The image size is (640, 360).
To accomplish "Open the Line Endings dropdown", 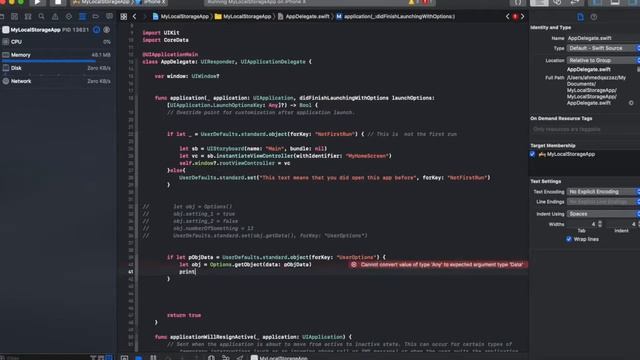I will click(603, 202).
